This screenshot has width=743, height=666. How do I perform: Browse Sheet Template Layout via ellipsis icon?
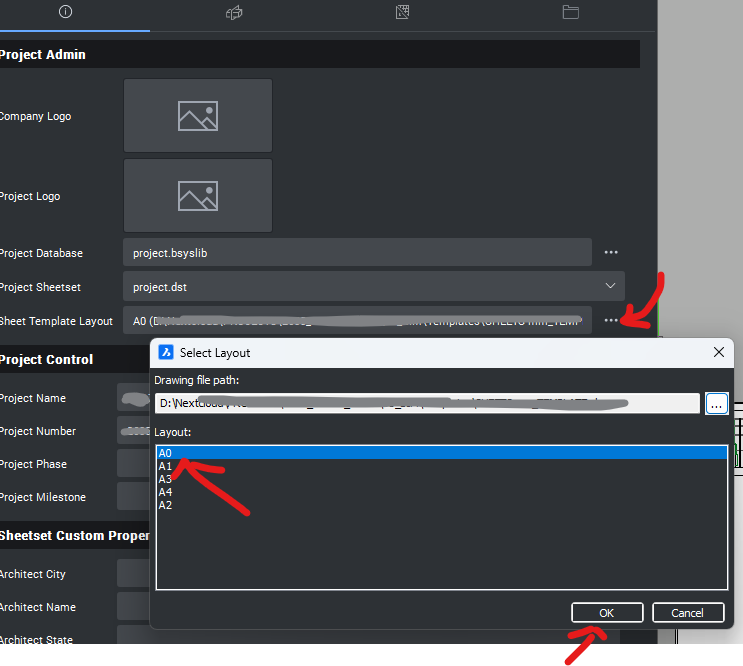click(611, 321)
